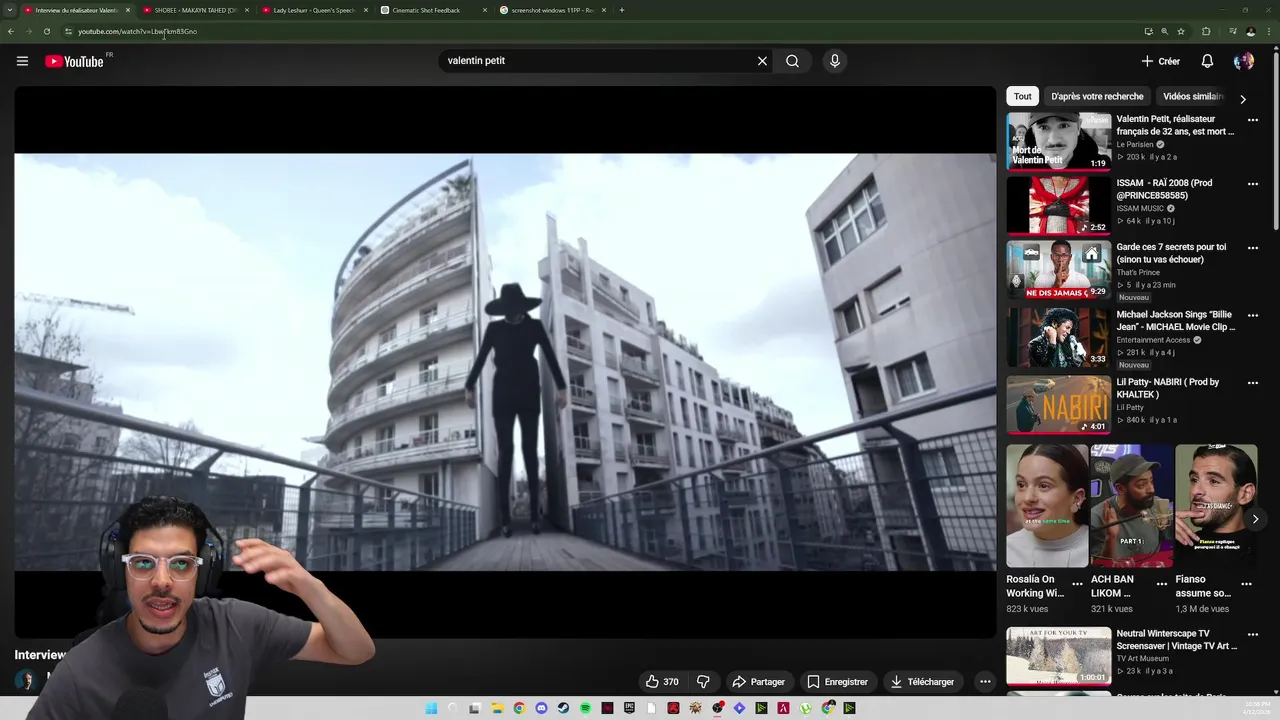Screen dimensions: 1280x720
Task: Open Chrome's three-dot menu
Action: pyautogui.click(x=1269, y=31)
